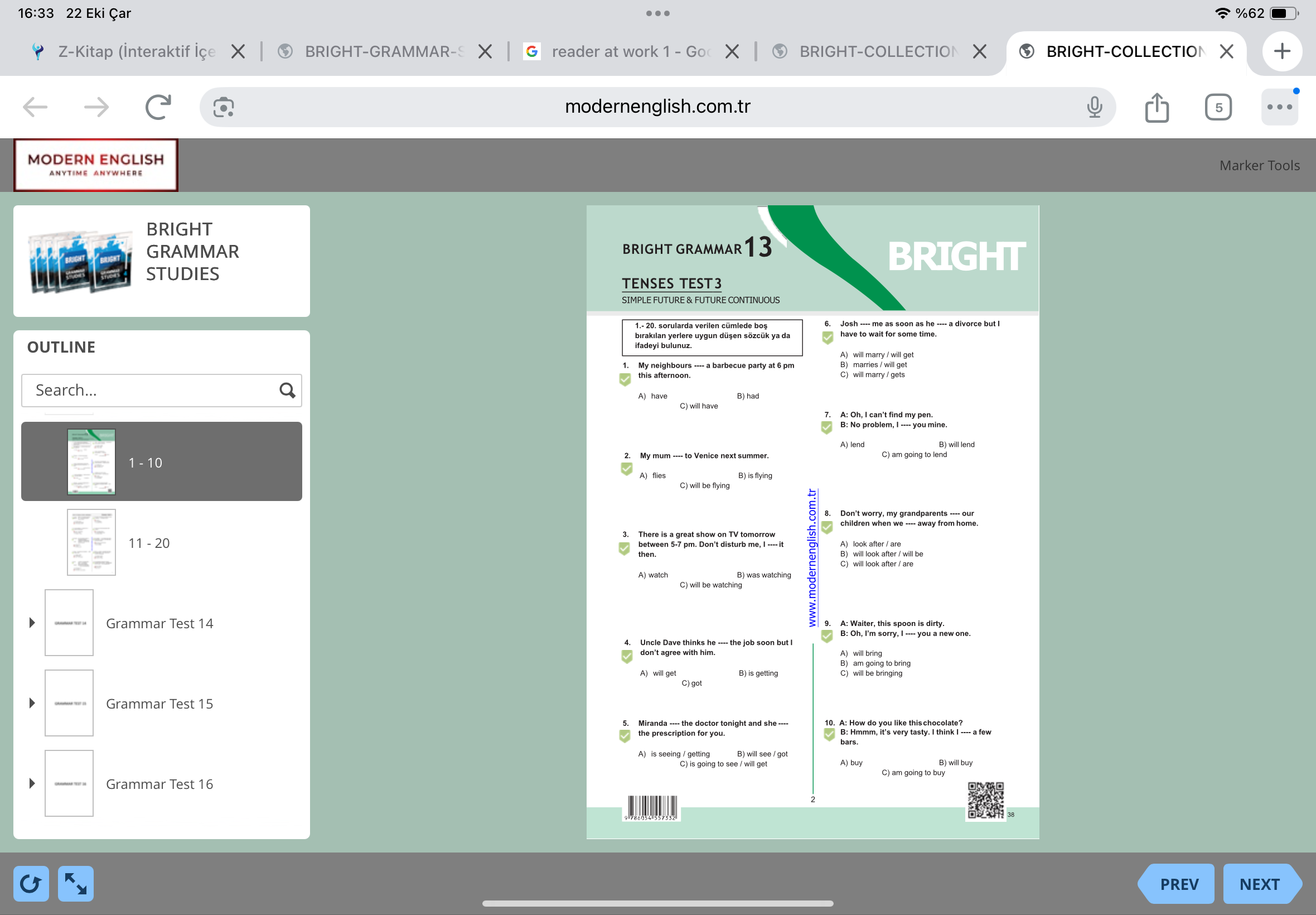Expand the Grammar Test 14 outline item
Image resolution: width=1316 pixels, height=915 pixels.
[x=32, y=623]
